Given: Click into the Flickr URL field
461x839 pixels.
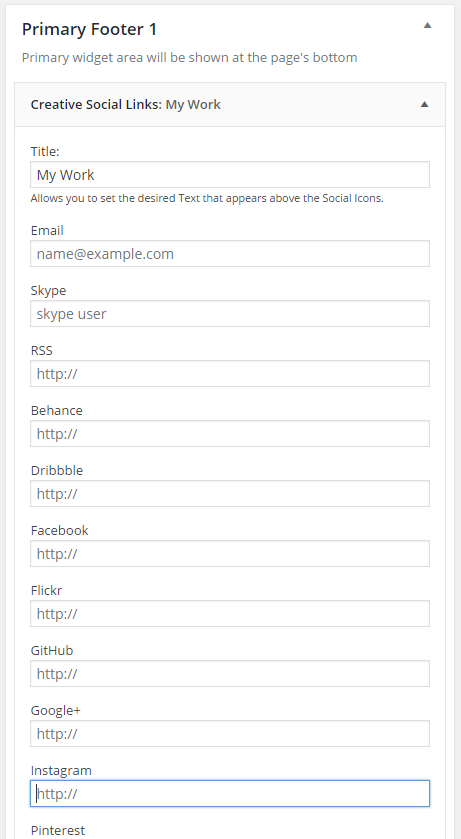Looking at the screenshot, I should coord(230,613).
